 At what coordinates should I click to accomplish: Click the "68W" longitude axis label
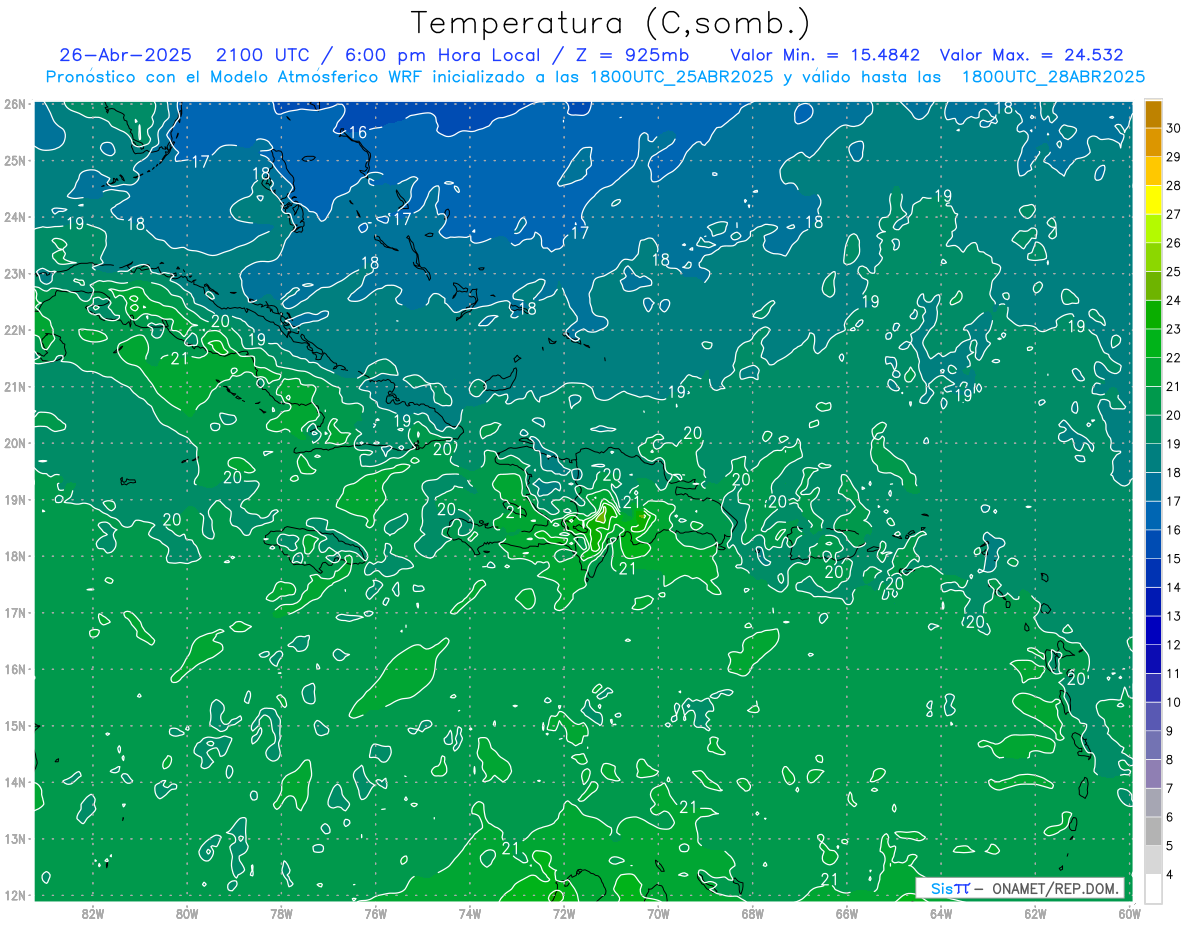pos(752,912)
